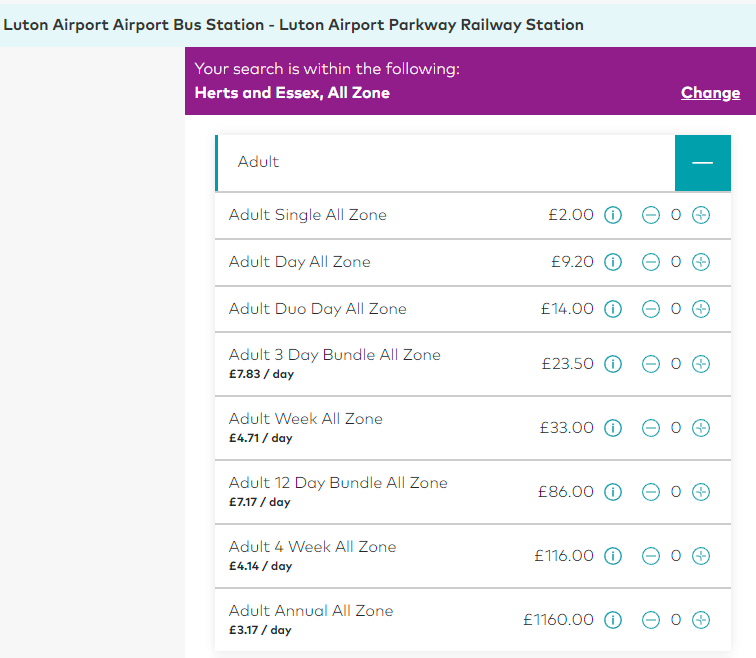Select Luton Airport route heading text
The height and width of the screenshot is (658, 756).
(x=293, y=25)
